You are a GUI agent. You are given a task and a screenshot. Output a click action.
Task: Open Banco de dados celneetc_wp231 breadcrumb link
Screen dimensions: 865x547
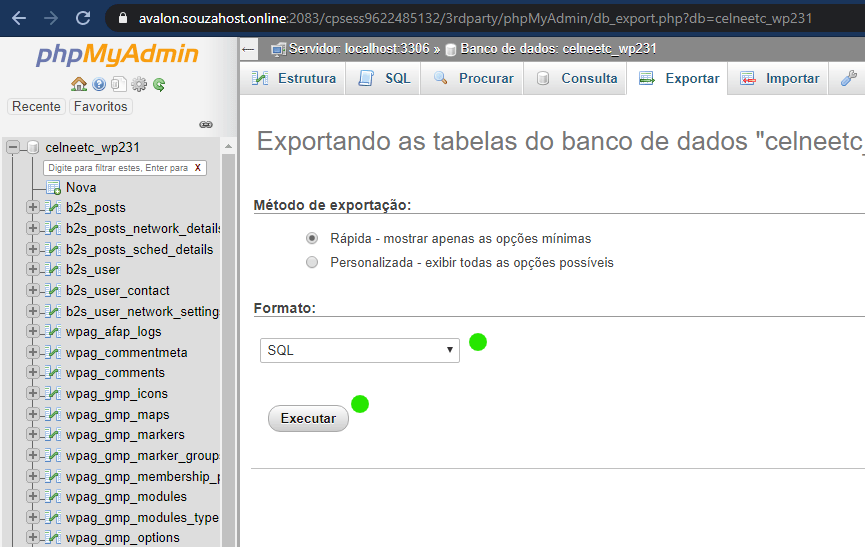coord(558,49)
